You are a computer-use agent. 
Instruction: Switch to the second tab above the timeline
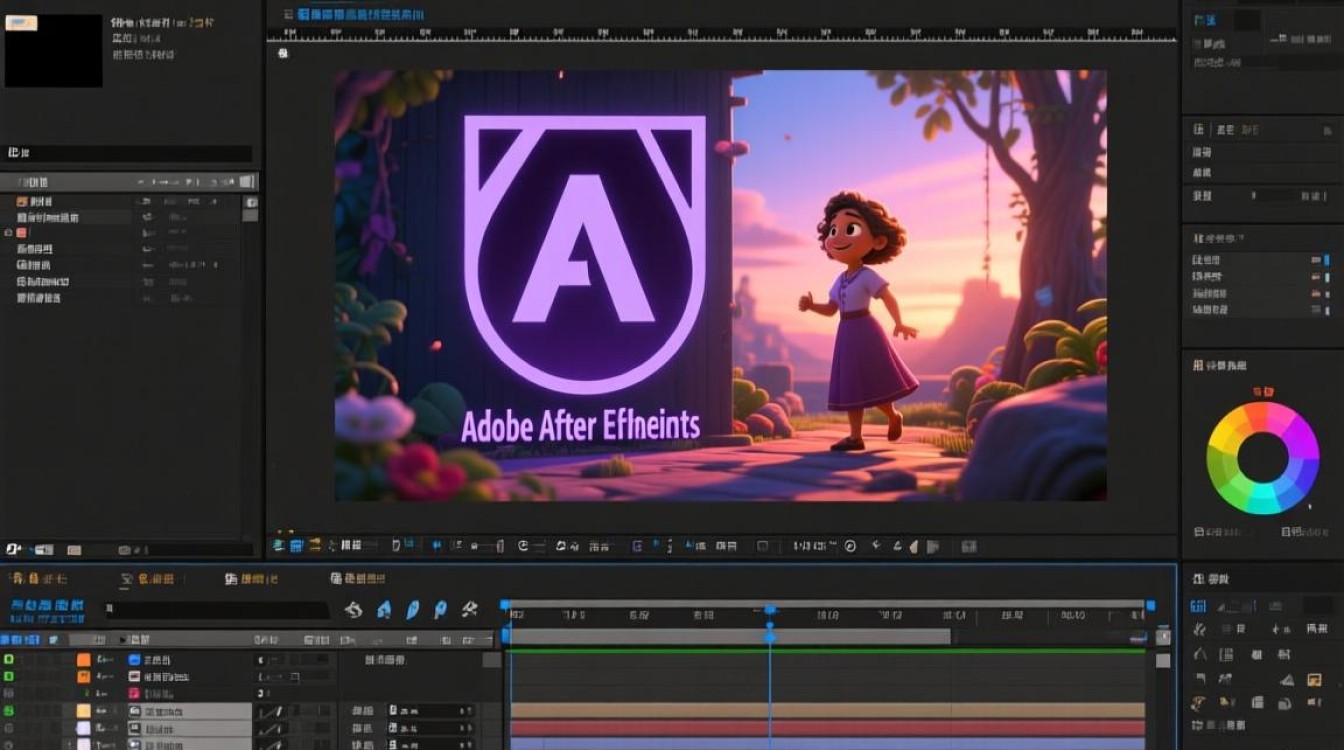coord(148,579)
